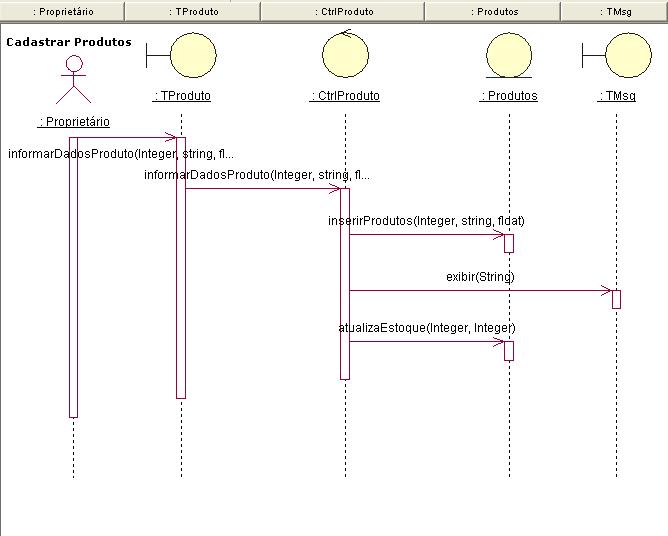
Task: Select the exibir(String) message label
Action: [481, 276]
